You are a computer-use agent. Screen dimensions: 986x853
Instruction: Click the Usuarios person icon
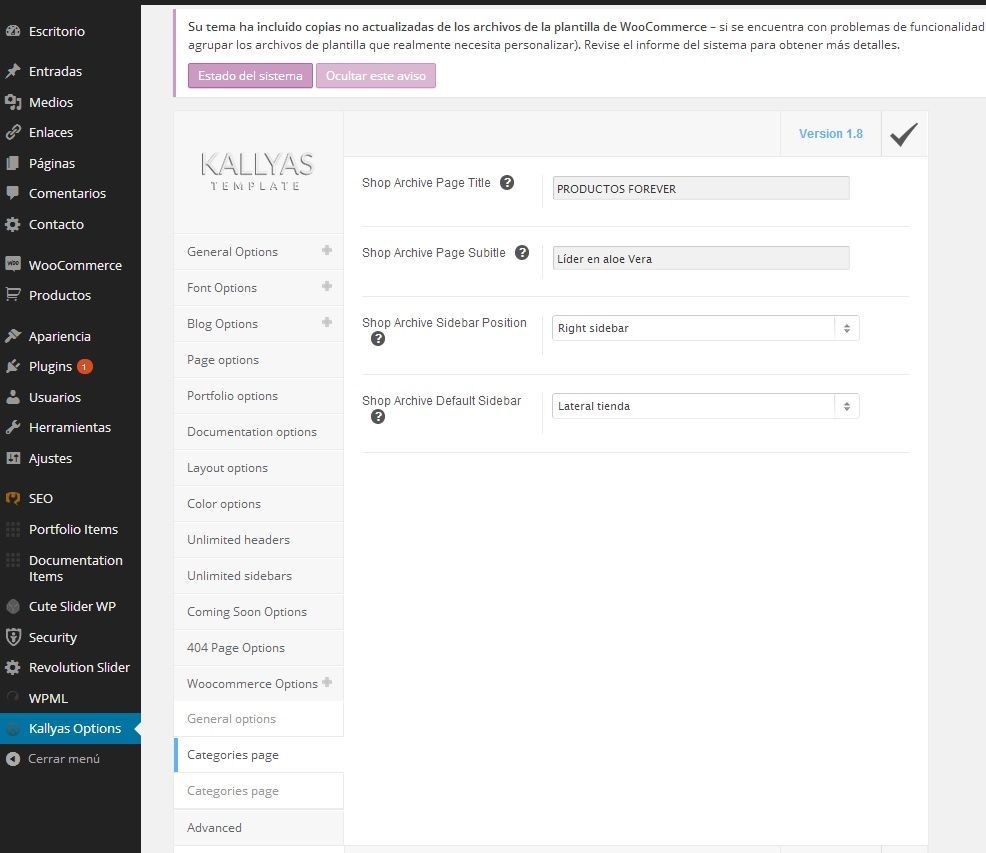13,397
